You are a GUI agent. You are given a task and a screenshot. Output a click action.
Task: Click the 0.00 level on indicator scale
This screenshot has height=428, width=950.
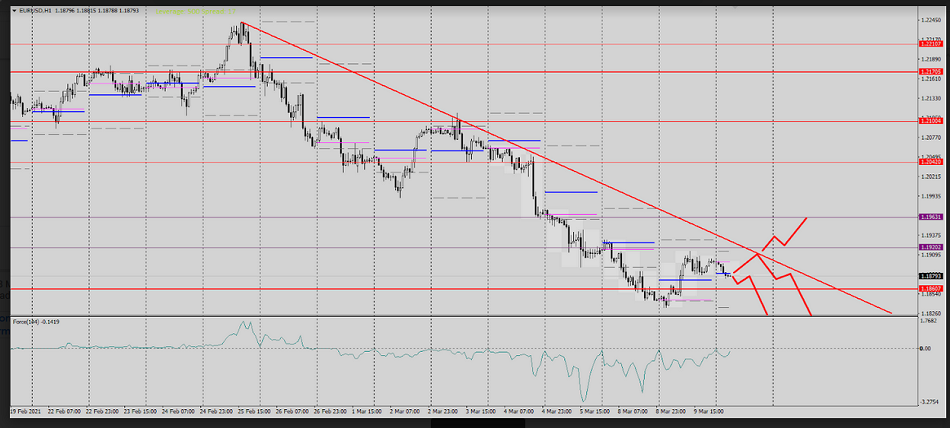[x=926, y=349]
